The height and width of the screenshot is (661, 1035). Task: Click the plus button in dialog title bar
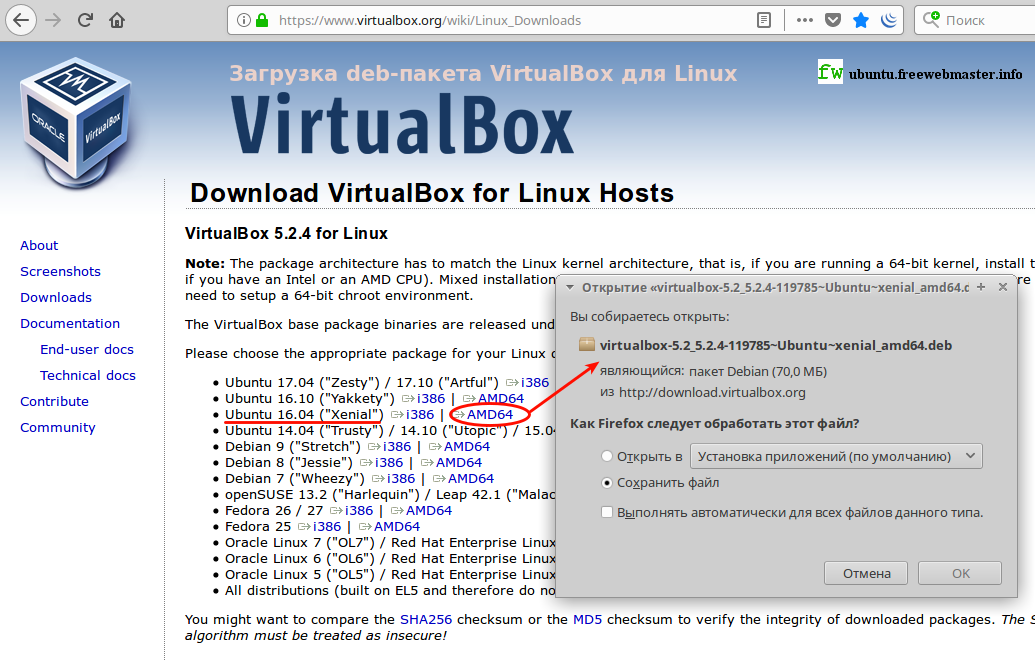(x=981, y=287)
